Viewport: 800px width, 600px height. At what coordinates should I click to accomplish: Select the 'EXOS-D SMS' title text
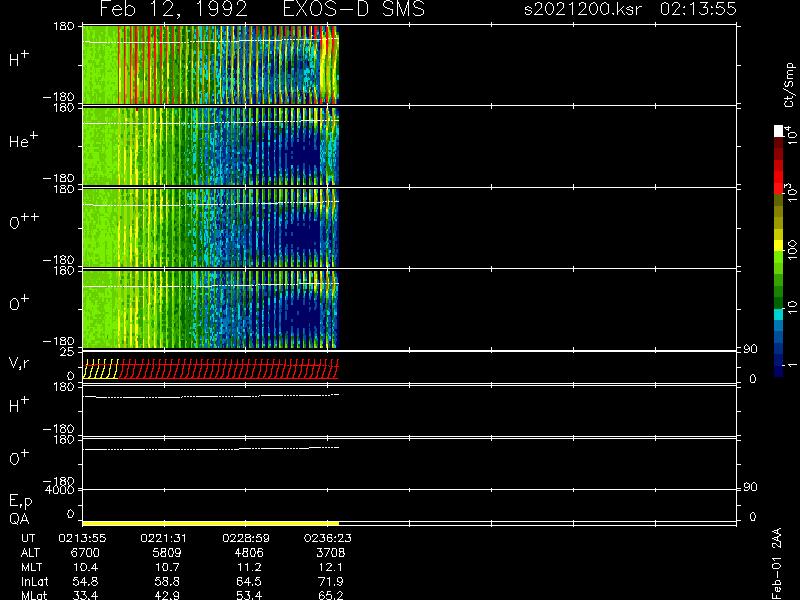click(354, 9)
